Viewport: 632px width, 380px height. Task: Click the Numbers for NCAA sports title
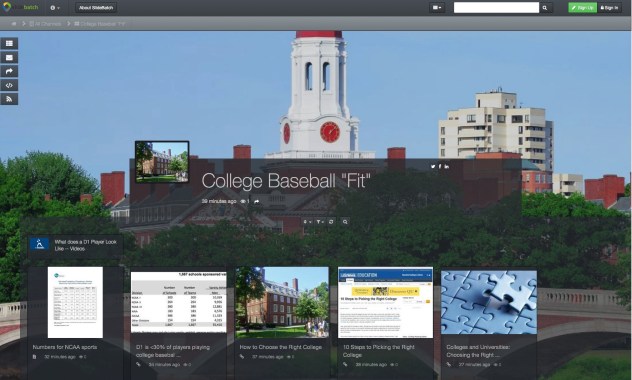(x=65, y=347)
